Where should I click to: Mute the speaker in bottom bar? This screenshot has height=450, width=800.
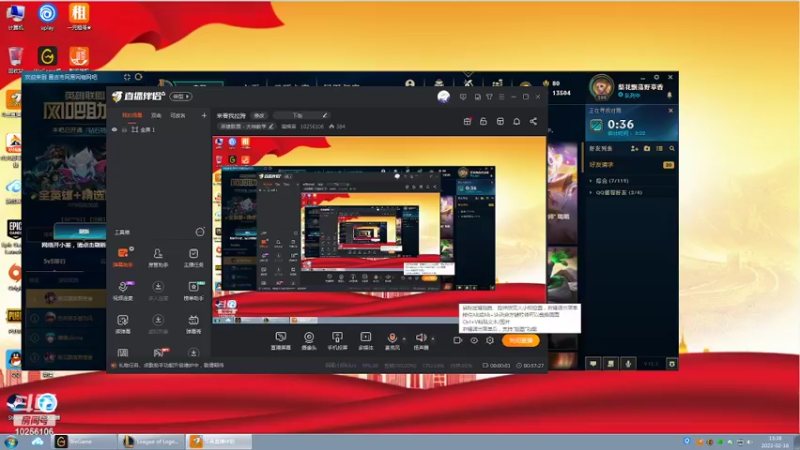(421, 341)
